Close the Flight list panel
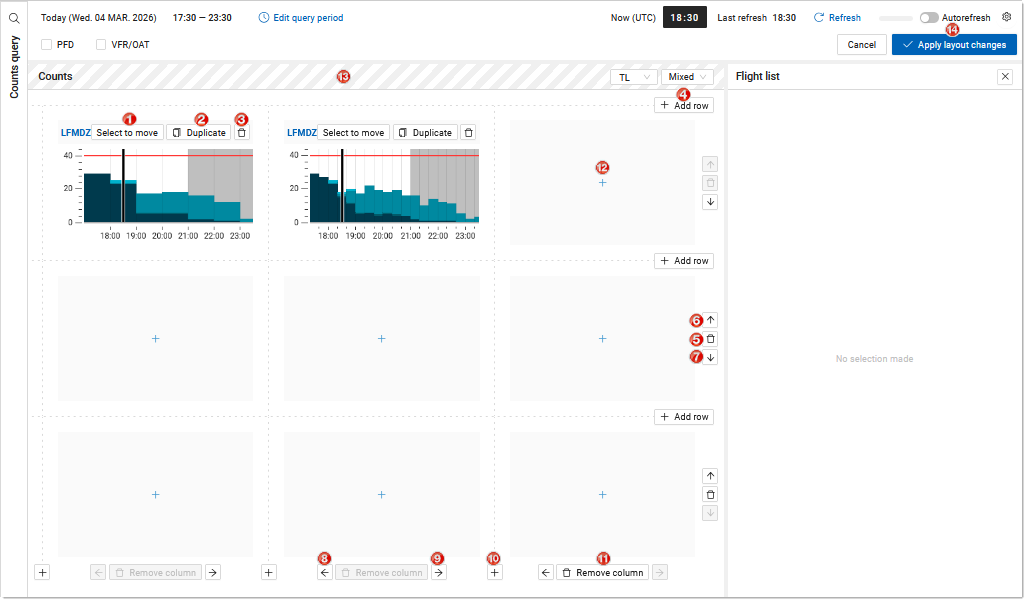Screen dimensions: 1027x602 click(1005, 77)
